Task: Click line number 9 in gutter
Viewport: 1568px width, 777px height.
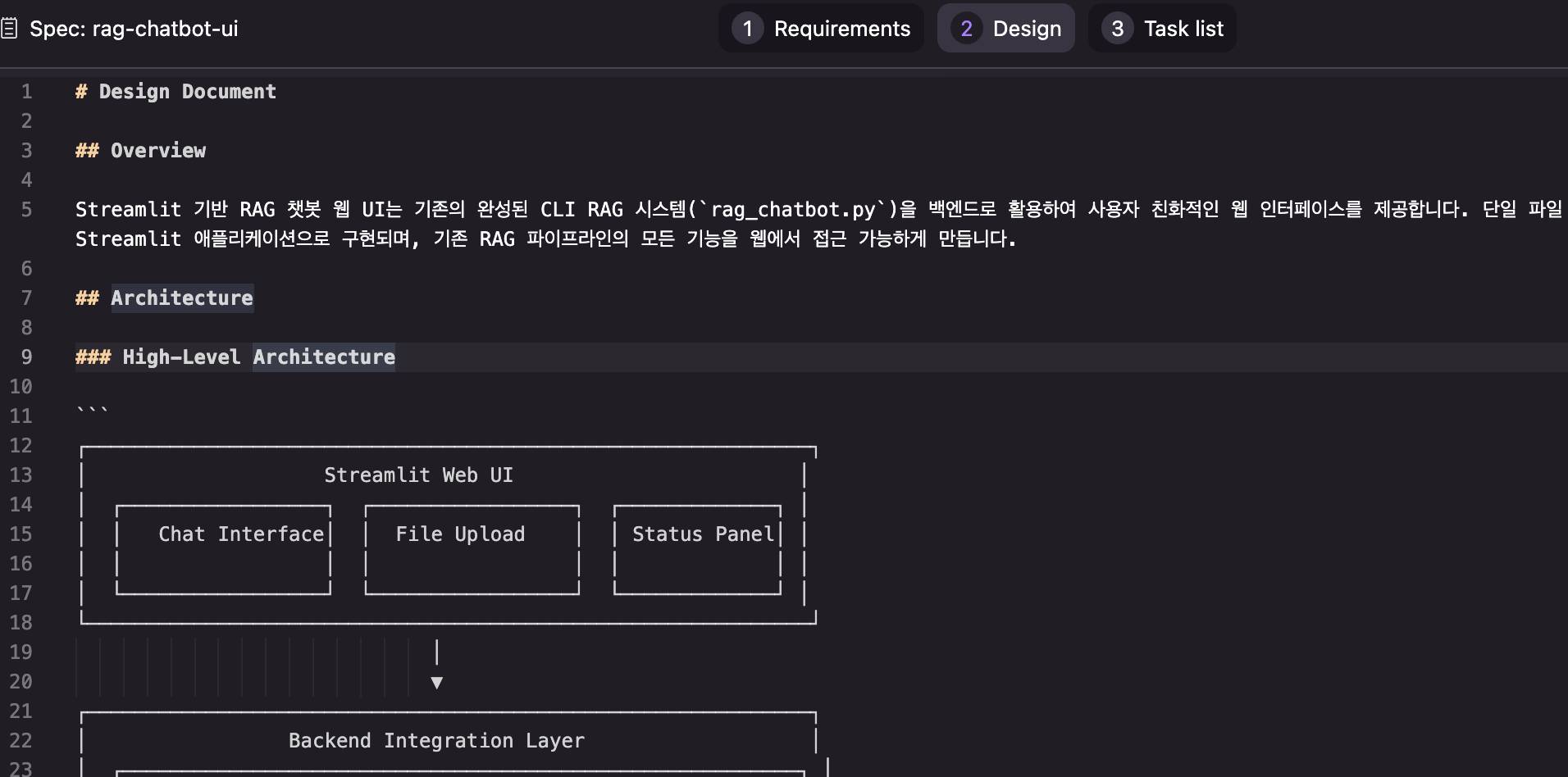Action: pos(27,357)
